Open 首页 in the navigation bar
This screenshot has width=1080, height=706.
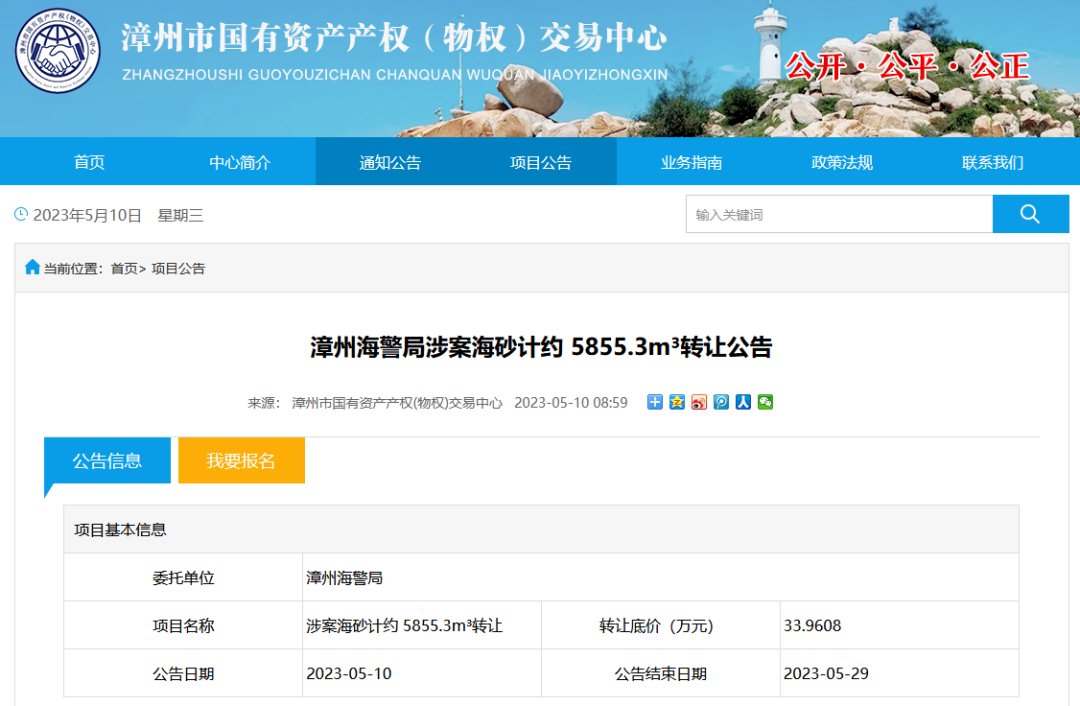click(89, 162)
